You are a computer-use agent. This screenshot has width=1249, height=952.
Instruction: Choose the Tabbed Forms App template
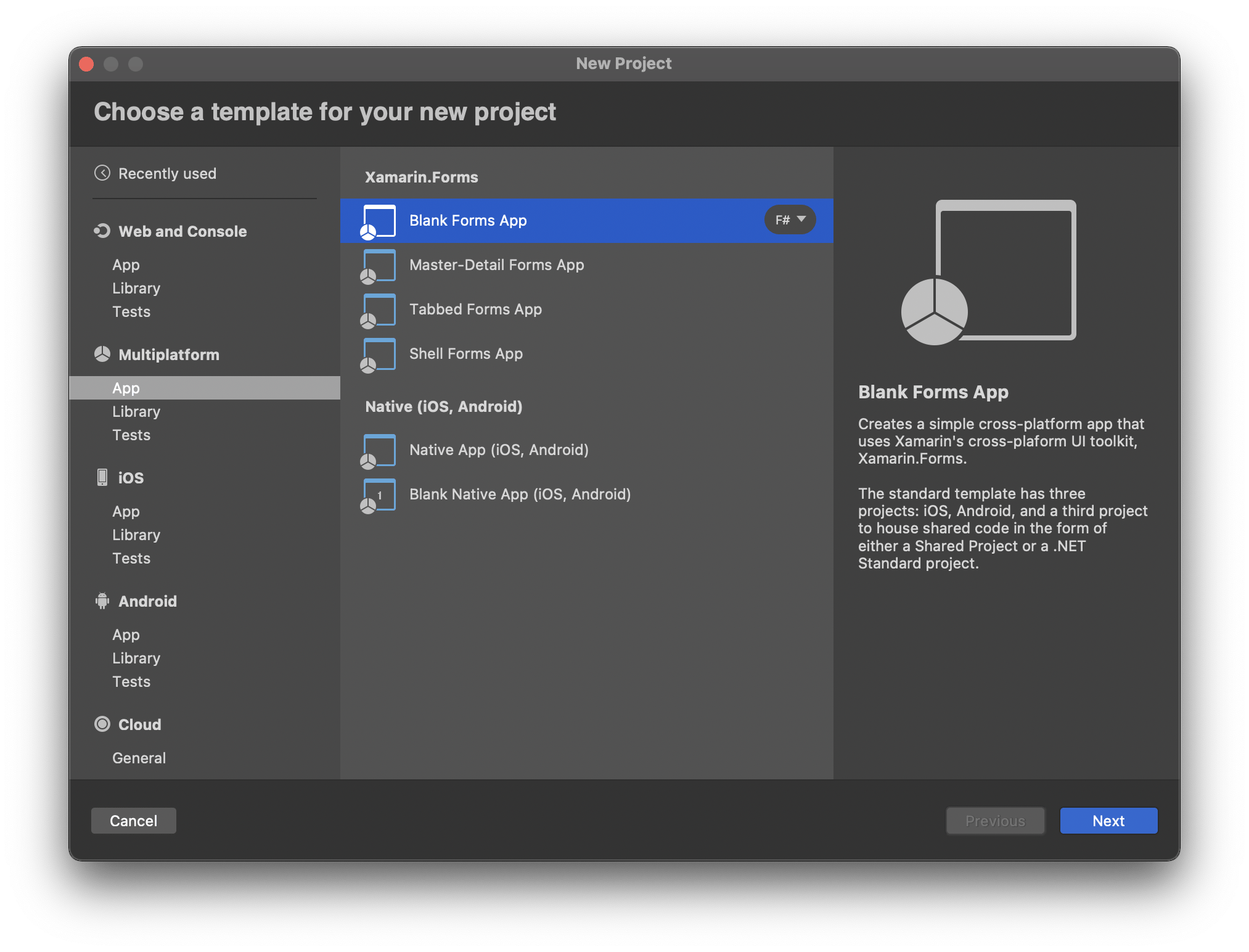[x=587, y=310]
